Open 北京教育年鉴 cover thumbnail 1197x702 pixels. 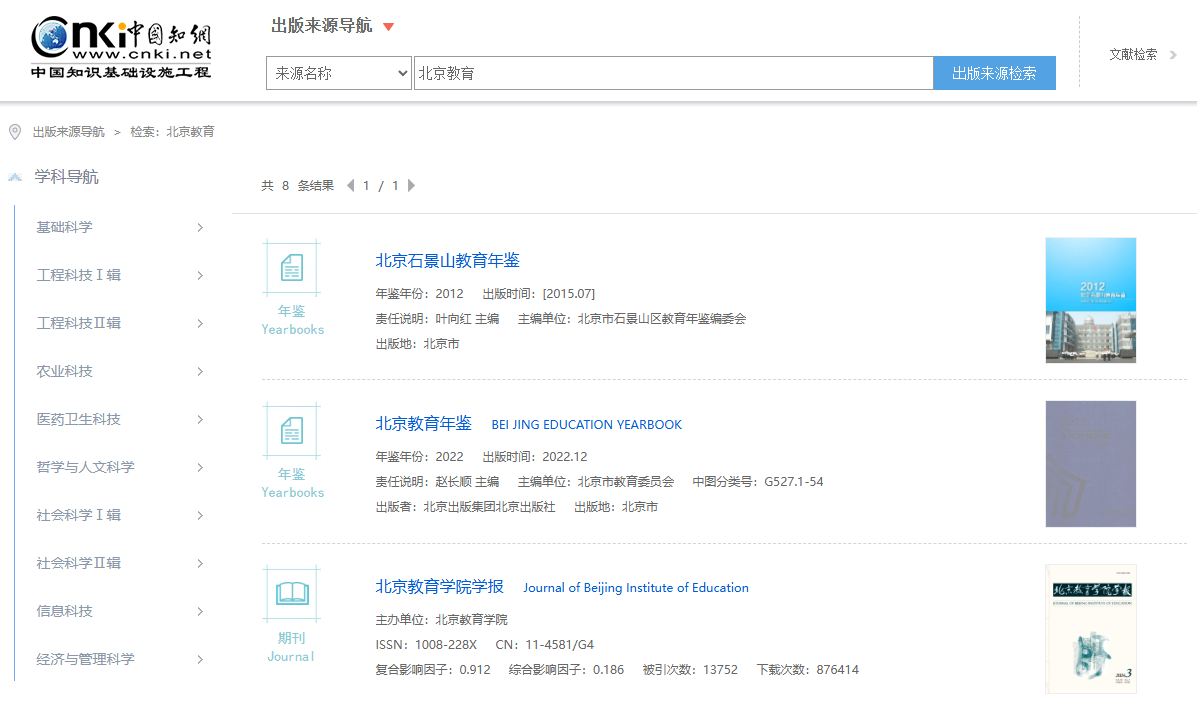1091,464
